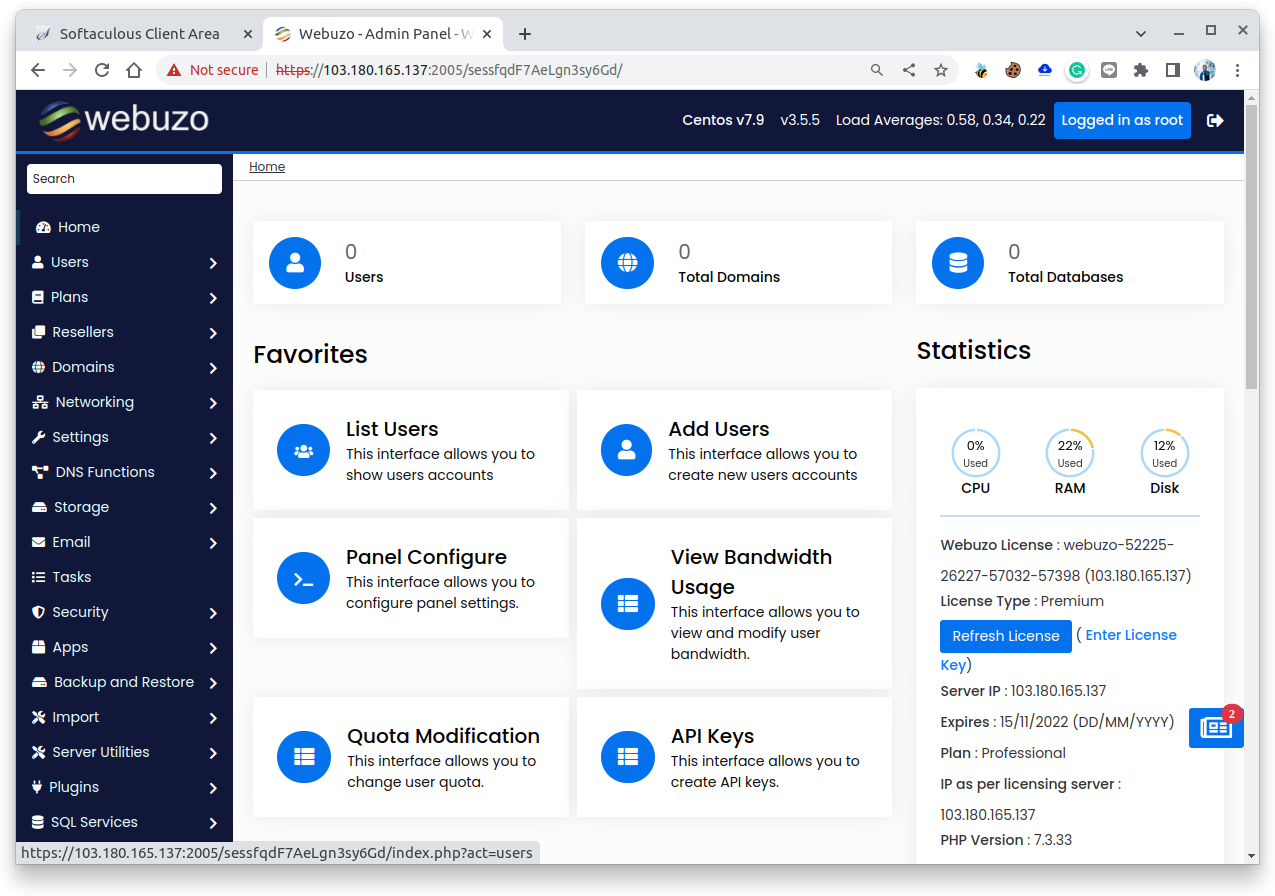
Task: Click the Disk 12% Used gauge
Action: point(1165,454)
